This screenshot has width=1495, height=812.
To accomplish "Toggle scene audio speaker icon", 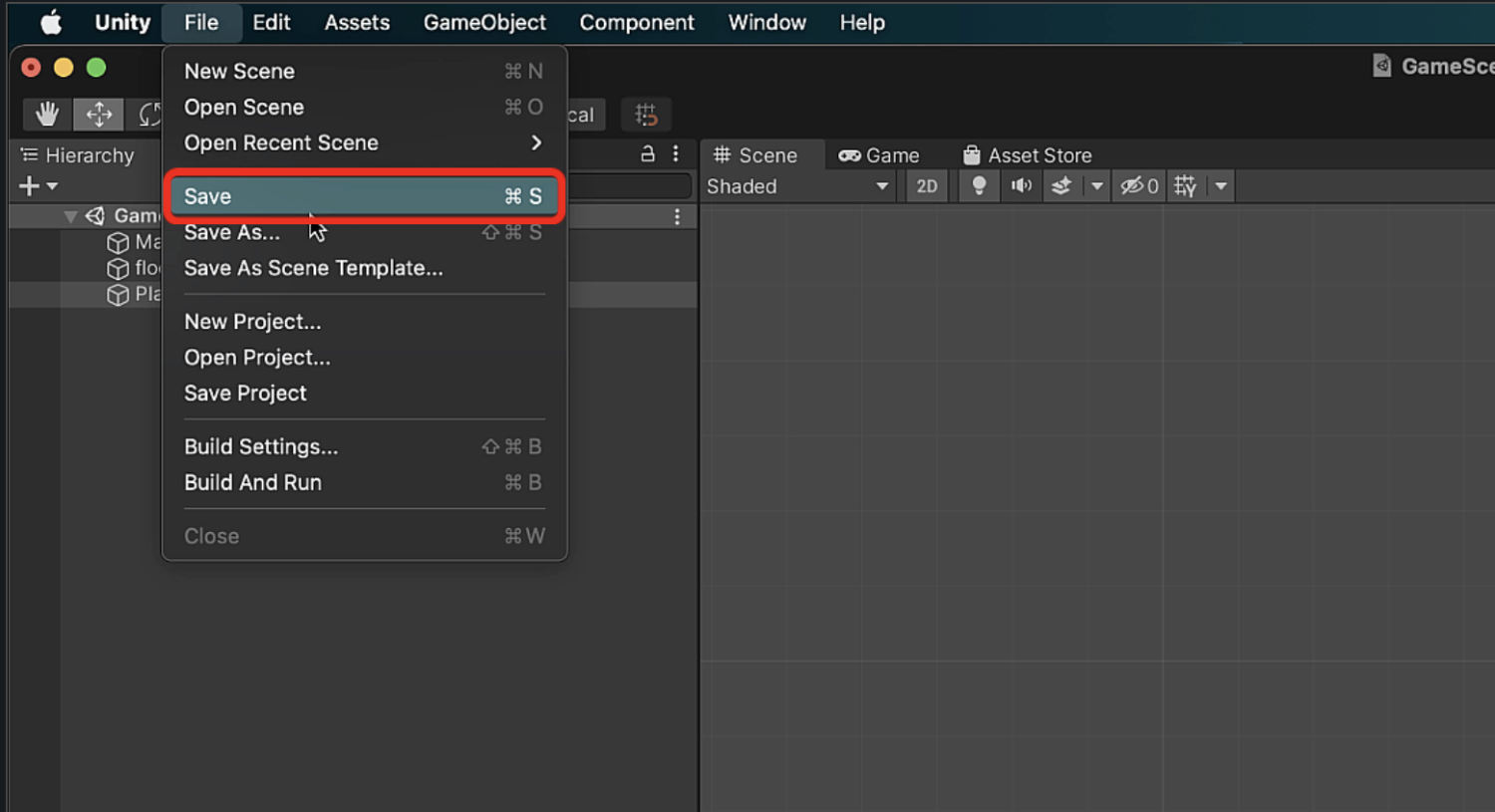I will (x=1021, y=186).
